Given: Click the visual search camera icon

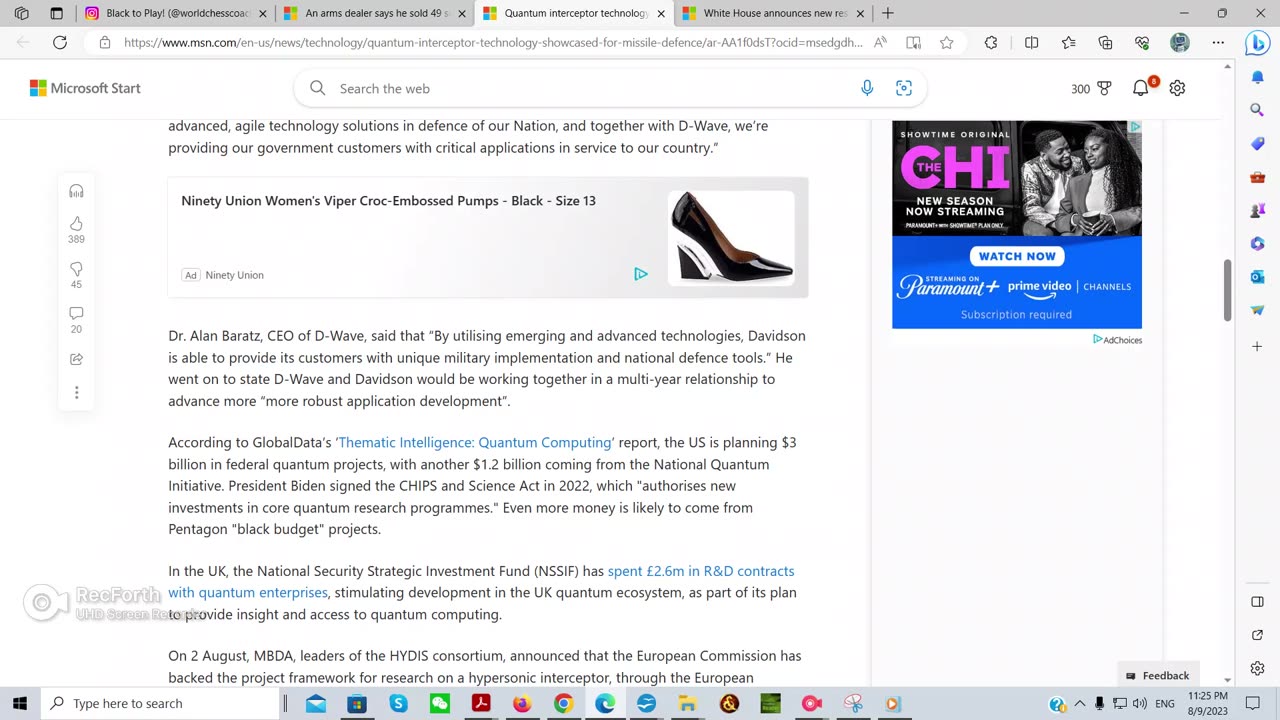Looking at the screenshot, I should (x=904, y=88).
